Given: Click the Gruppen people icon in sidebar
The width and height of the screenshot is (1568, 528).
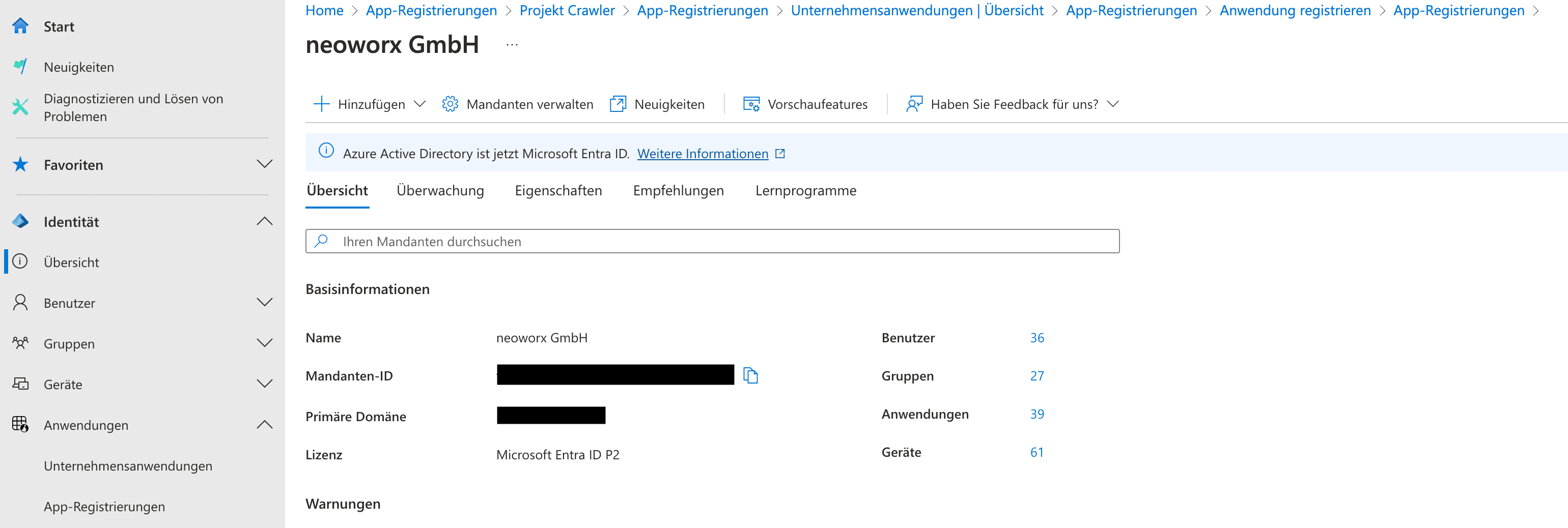Looking at the screenshot, I should point(20,343).
